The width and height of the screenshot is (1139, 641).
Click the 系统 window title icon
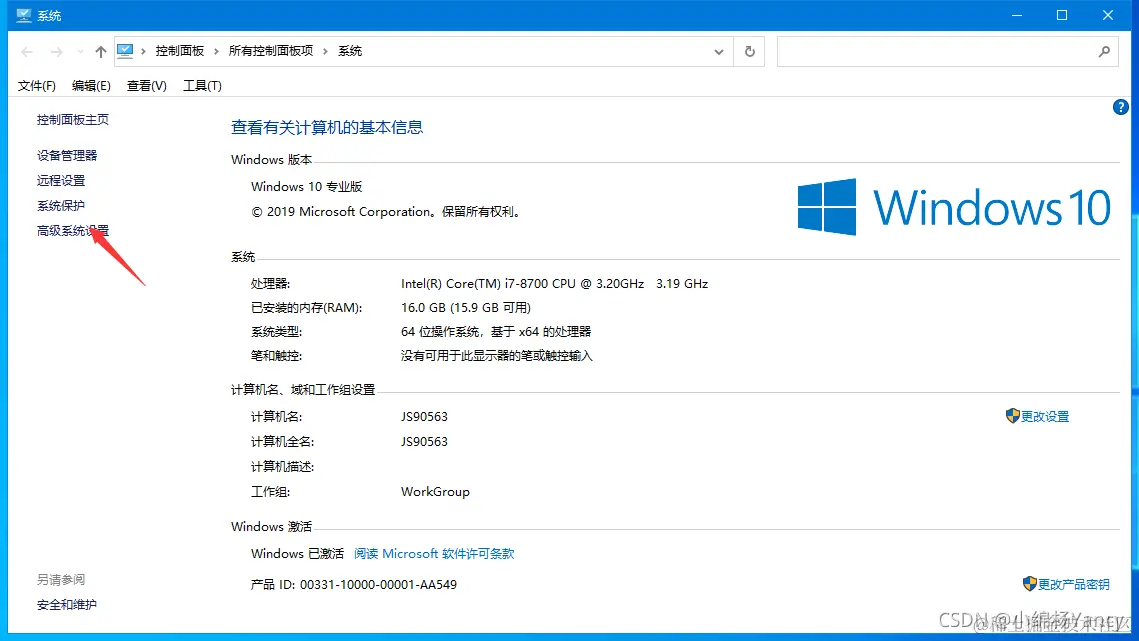24,15
